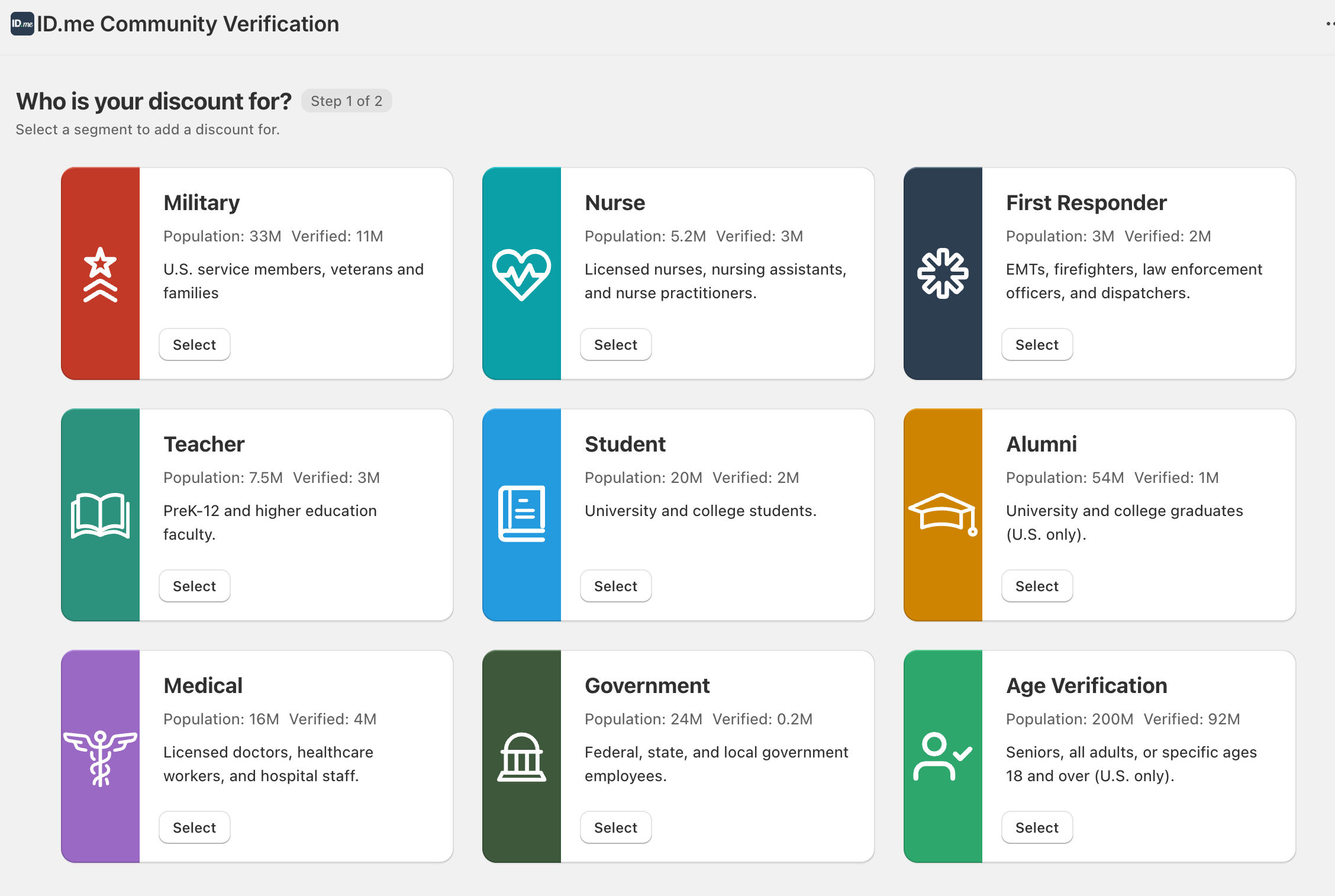Select the Alumni segment
The image size is (1335, 896).
pos(1037,585)
